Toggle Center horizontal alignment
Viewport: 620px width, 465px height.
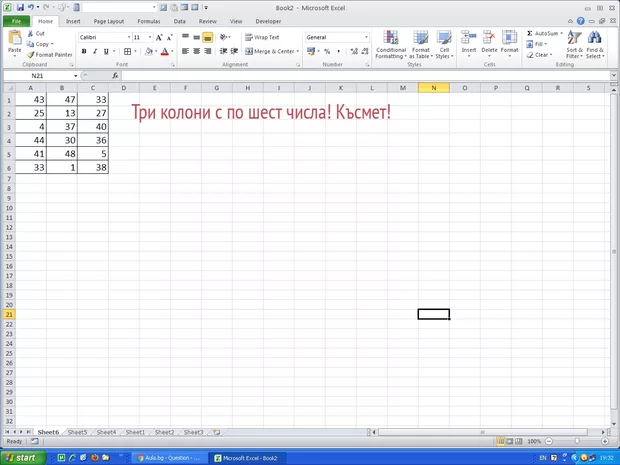(197, 51)
